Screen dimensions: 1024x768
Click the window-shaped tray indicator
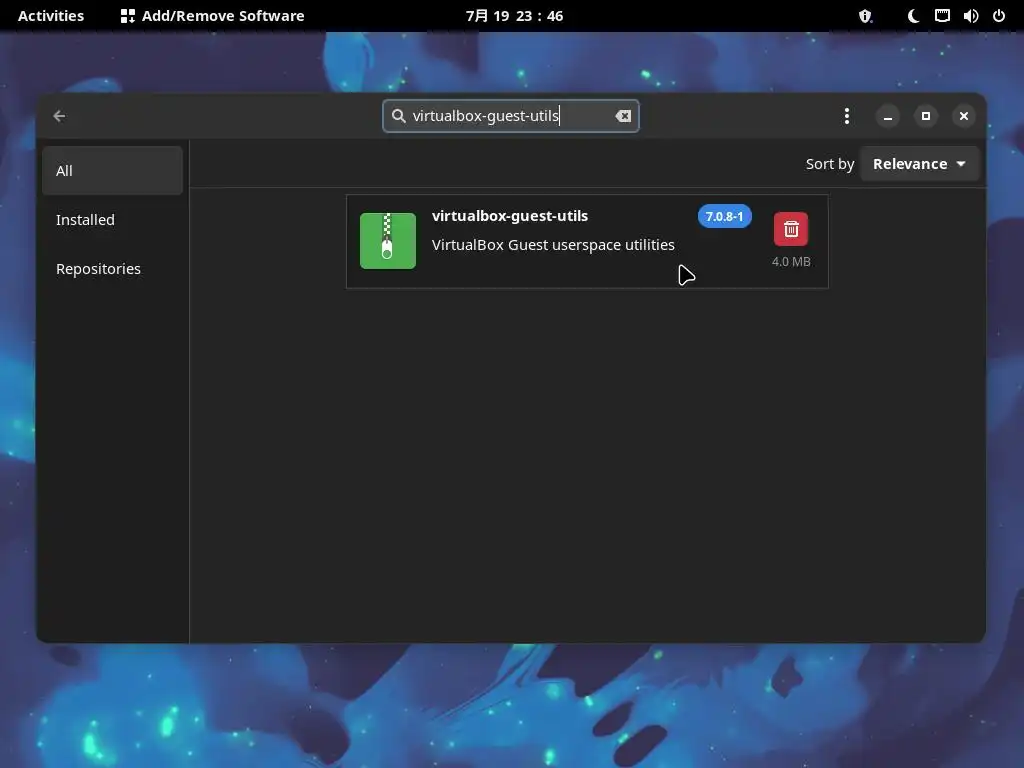pyautogui.click(x=942, y=16)
